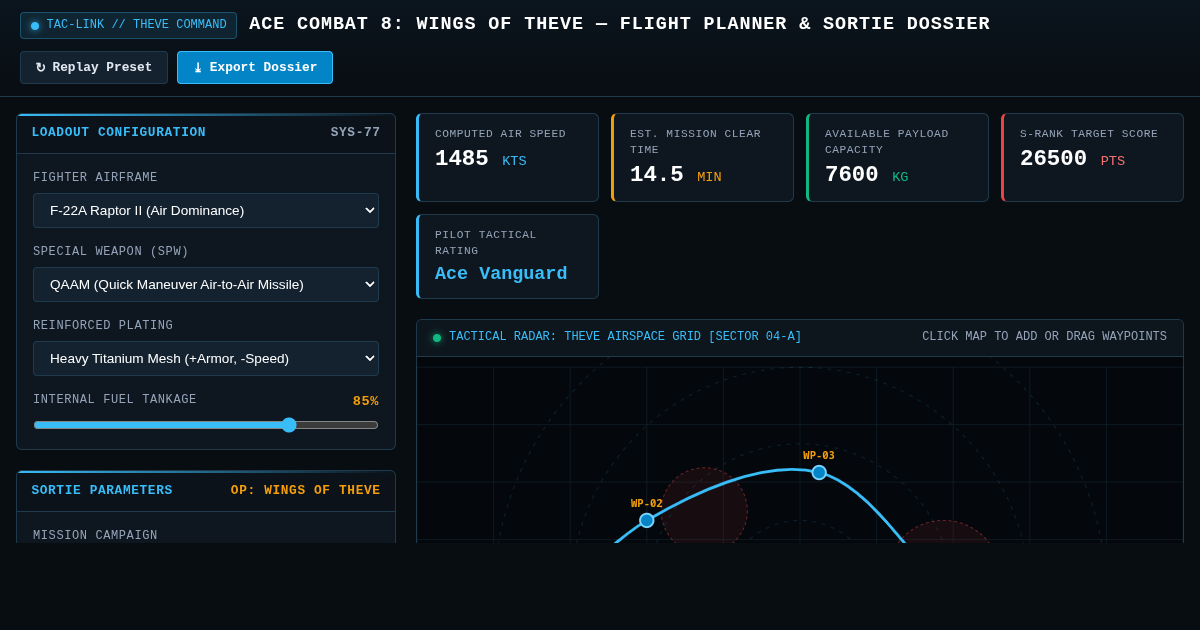Click the Available Payload Capacity card
This screenshot has height=630, width=1200.
click(x=897, y=157)
